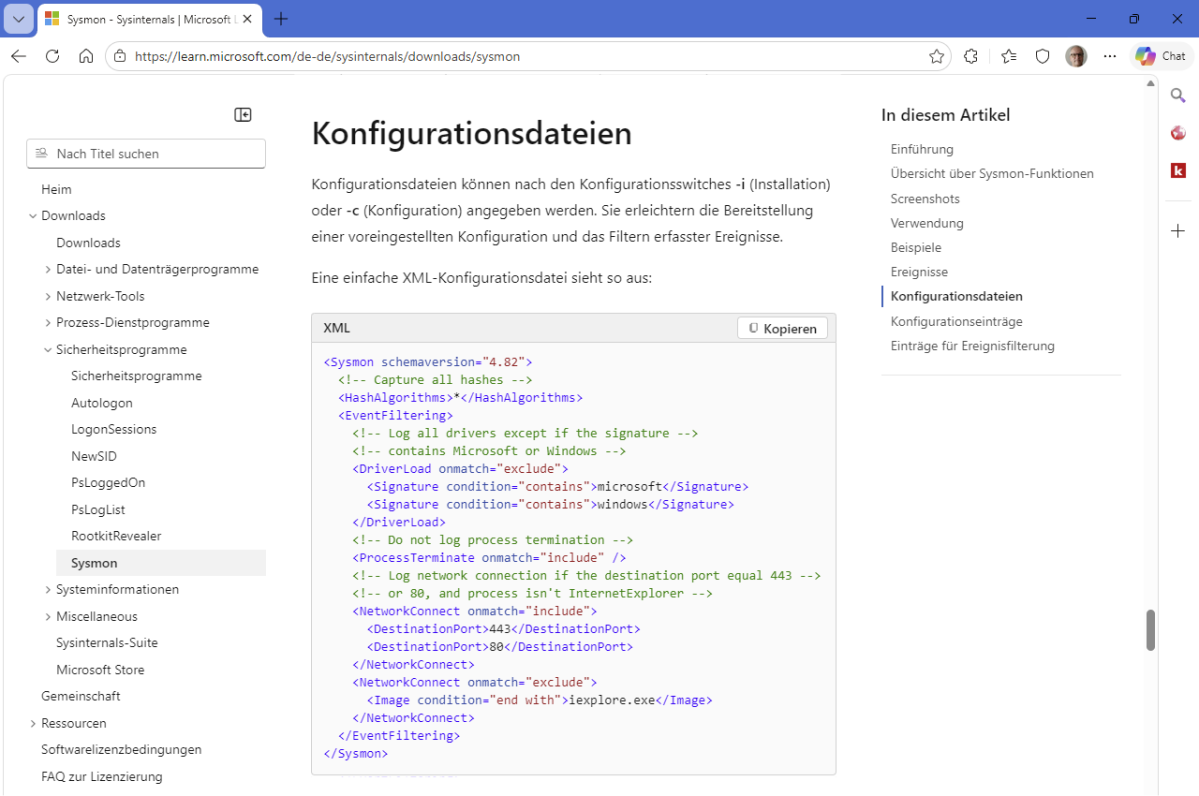Jump to Beispiele section

(915, 248)
